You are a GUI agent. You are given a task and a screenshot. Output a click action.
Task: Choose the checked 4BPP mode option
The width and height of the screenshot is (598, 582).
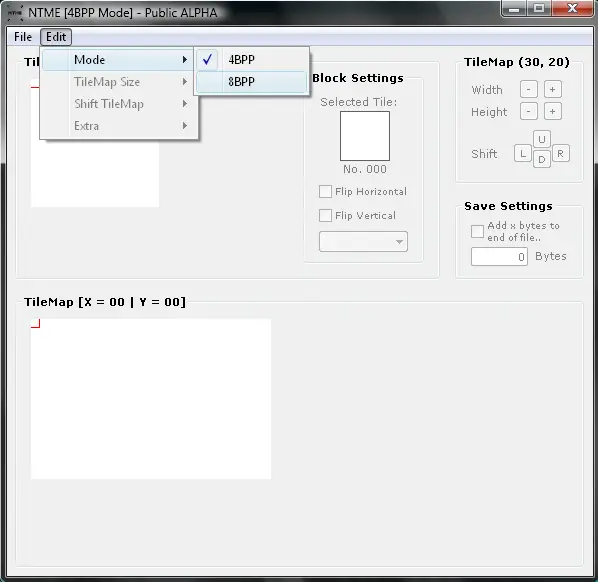click(251, 59)
